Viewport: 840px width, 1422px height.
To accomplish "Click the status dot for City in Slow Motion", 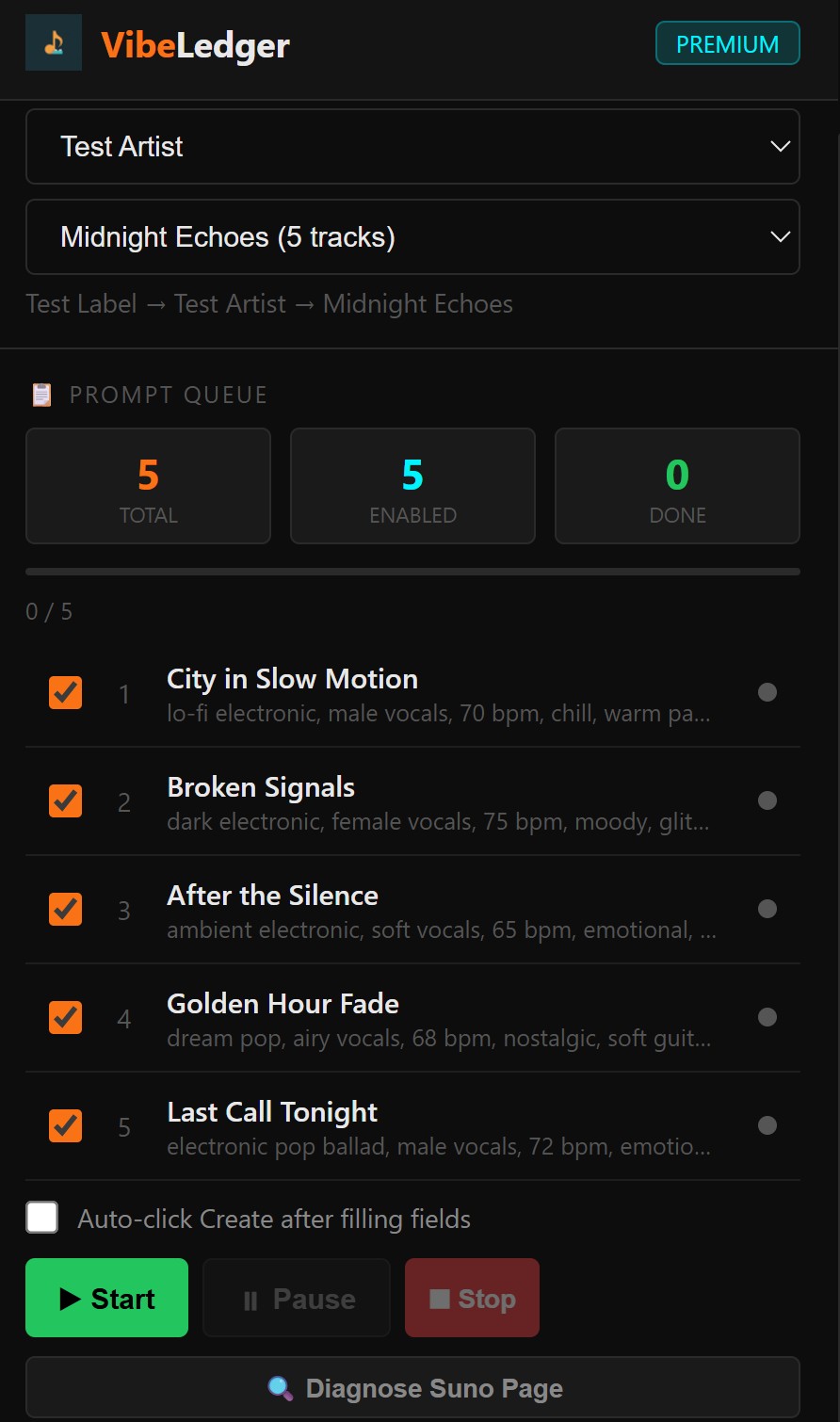I will point(767,692).
